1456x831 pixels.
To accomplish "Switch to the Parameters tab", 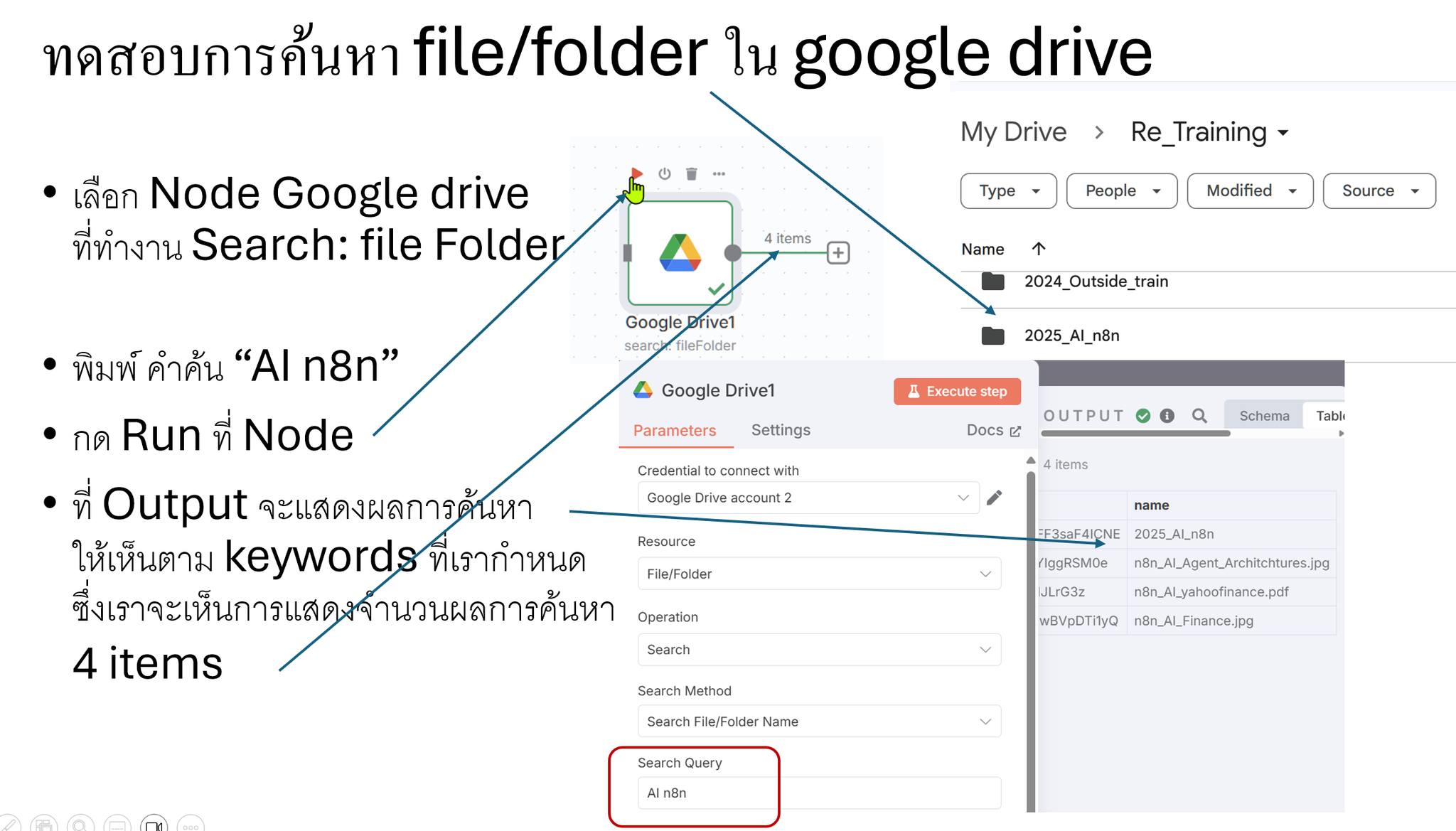I will 675,430.
